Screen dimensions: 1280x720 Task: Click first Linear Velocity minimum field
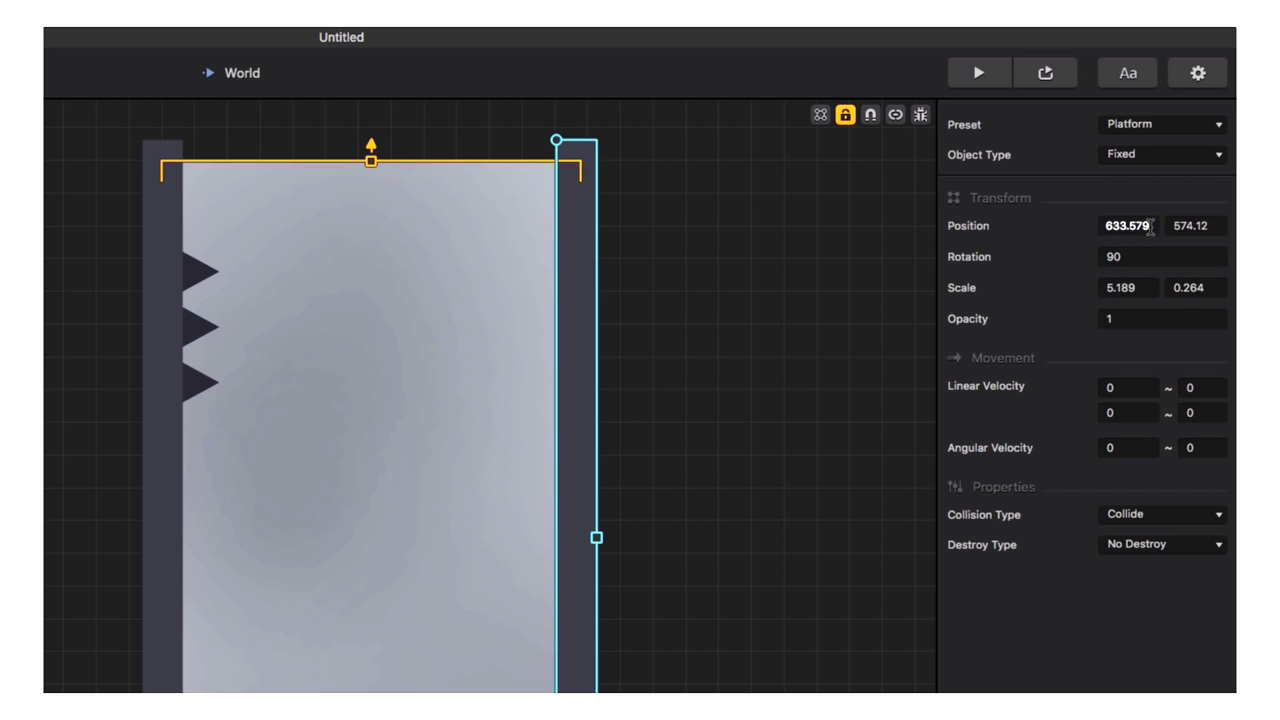(x=1128, y=388)
